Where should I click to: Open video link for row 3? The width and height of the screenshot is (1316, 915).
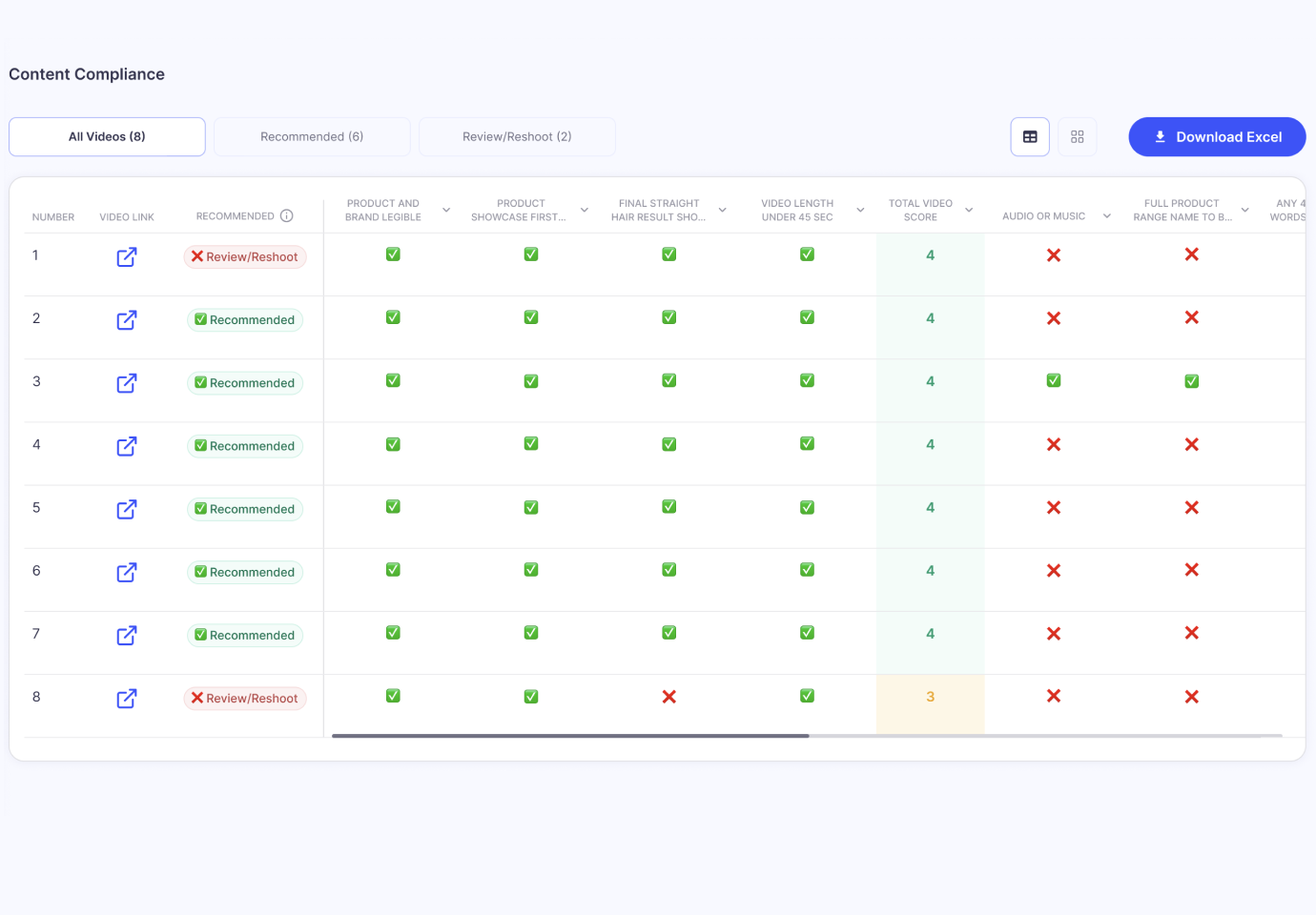[x=127, y=383]
